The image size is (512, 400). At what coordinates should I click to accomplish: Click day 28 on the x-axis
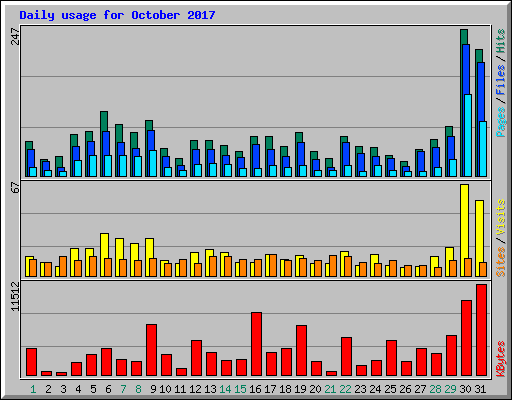point(435,389)
